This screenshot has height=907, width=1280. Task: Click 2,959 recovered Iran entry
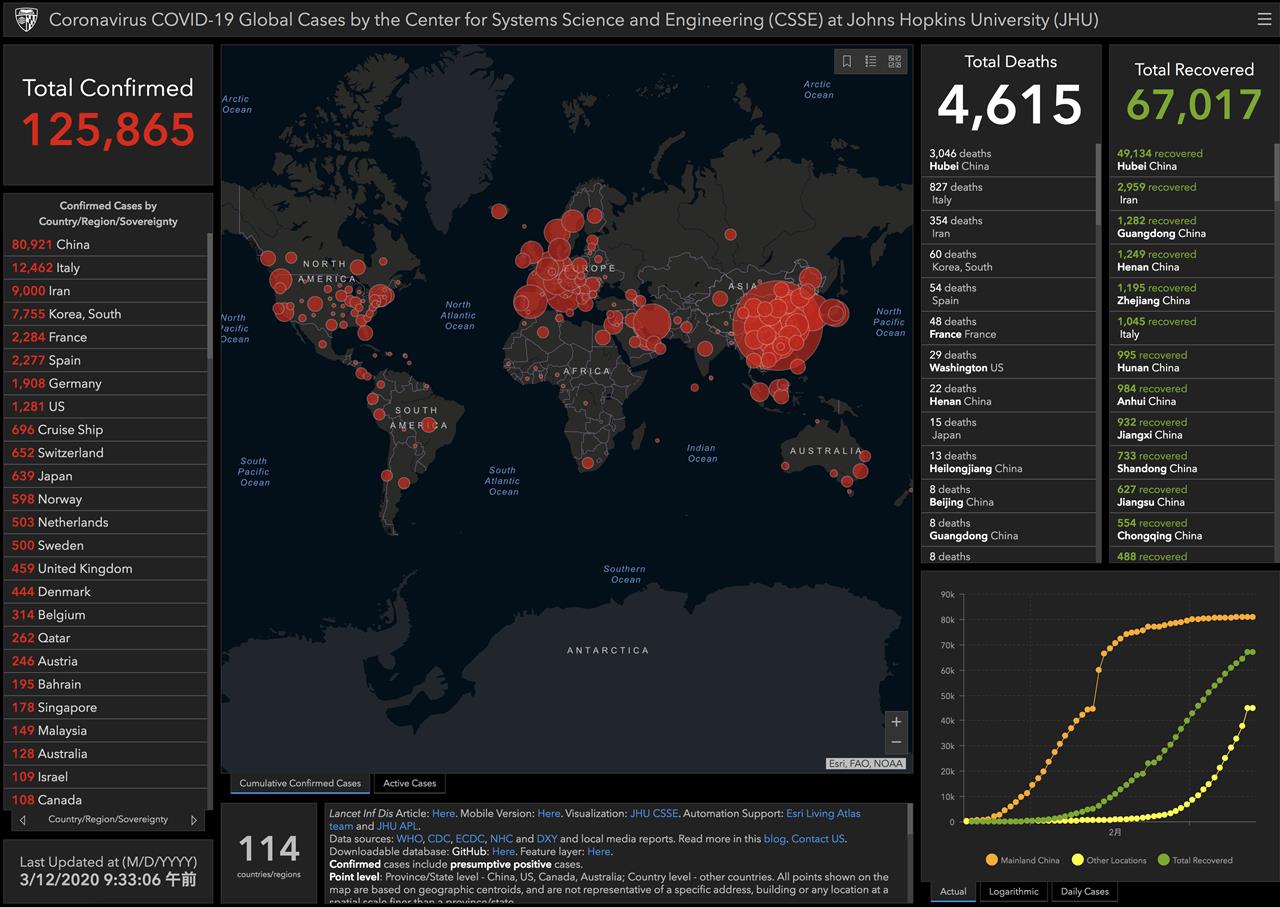point(1192,194)
